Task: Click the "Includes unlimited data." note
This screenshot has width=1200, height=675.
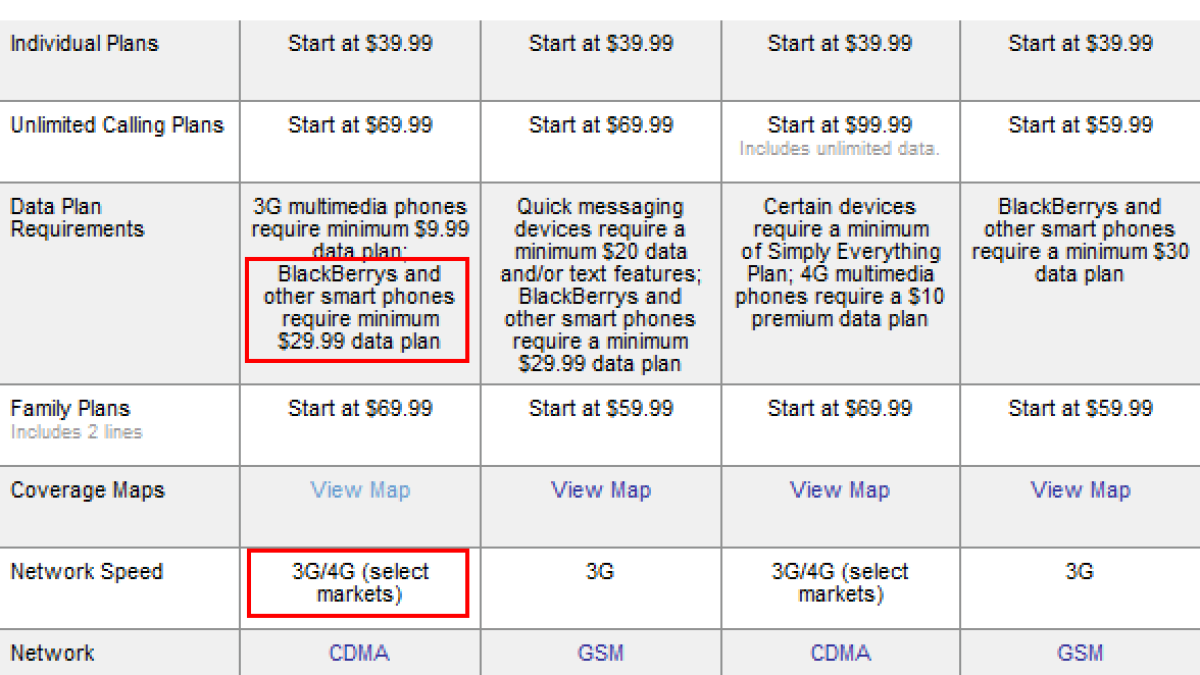Action: pyautogui.click(x=840, y=149)
